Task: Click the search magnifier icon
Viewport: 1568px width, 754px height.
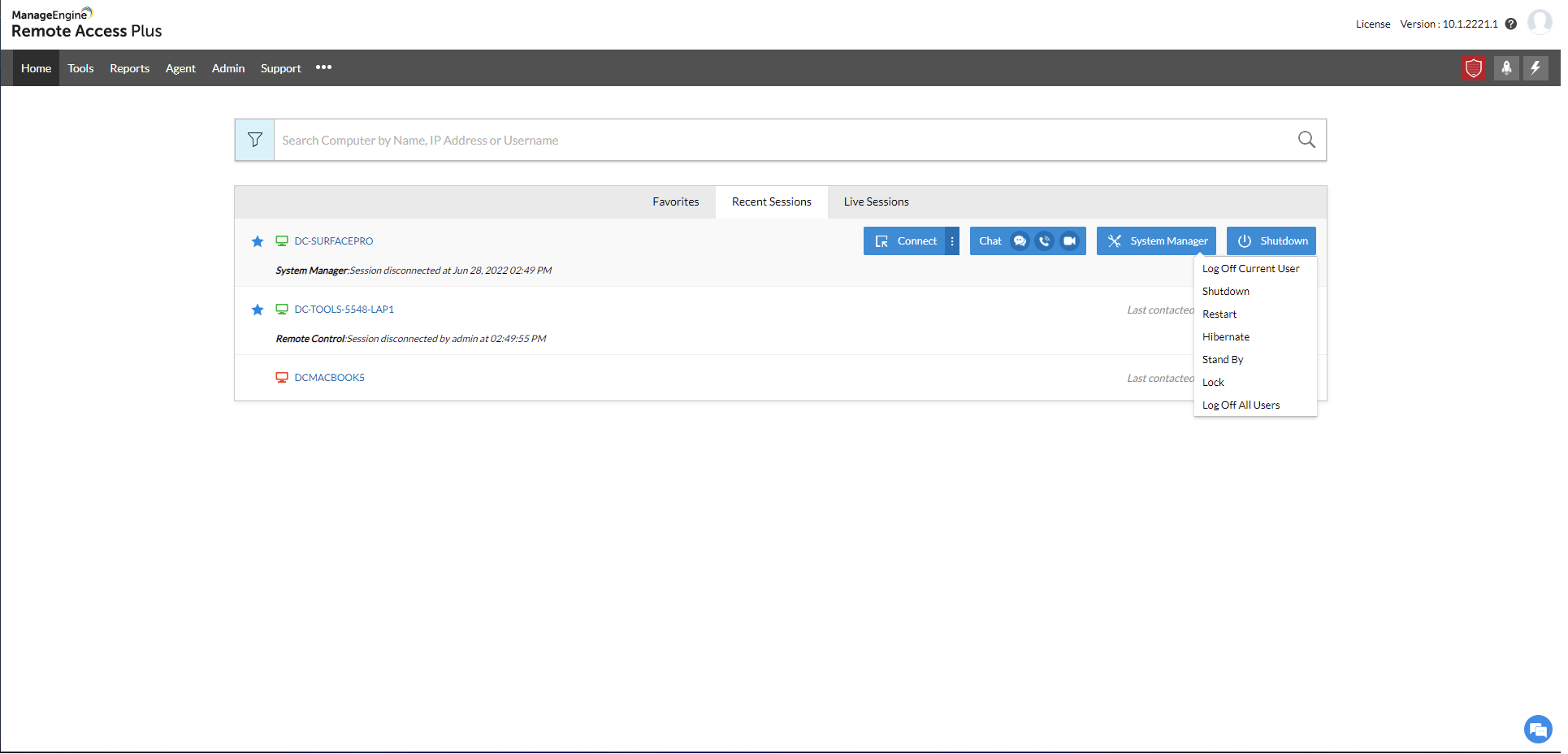Action: (x=1306, y=139)
